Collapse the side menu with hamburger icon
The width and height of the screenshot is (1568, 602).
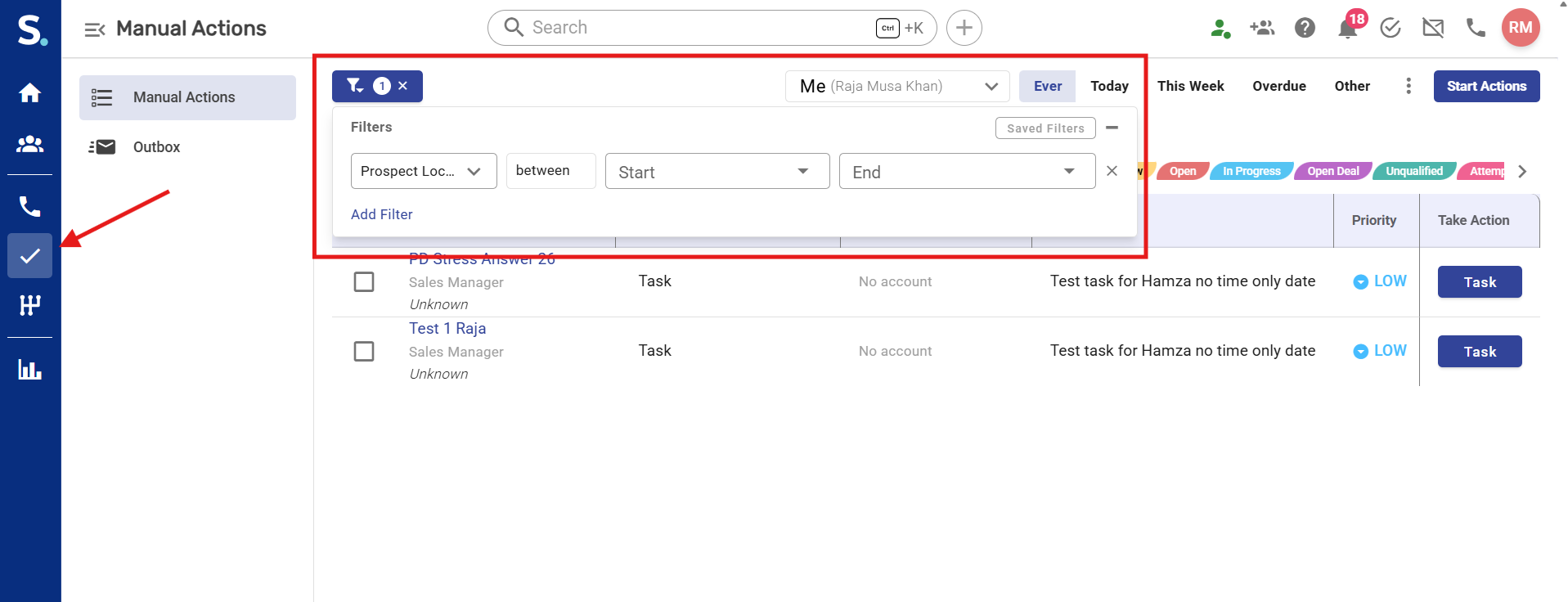95,29
